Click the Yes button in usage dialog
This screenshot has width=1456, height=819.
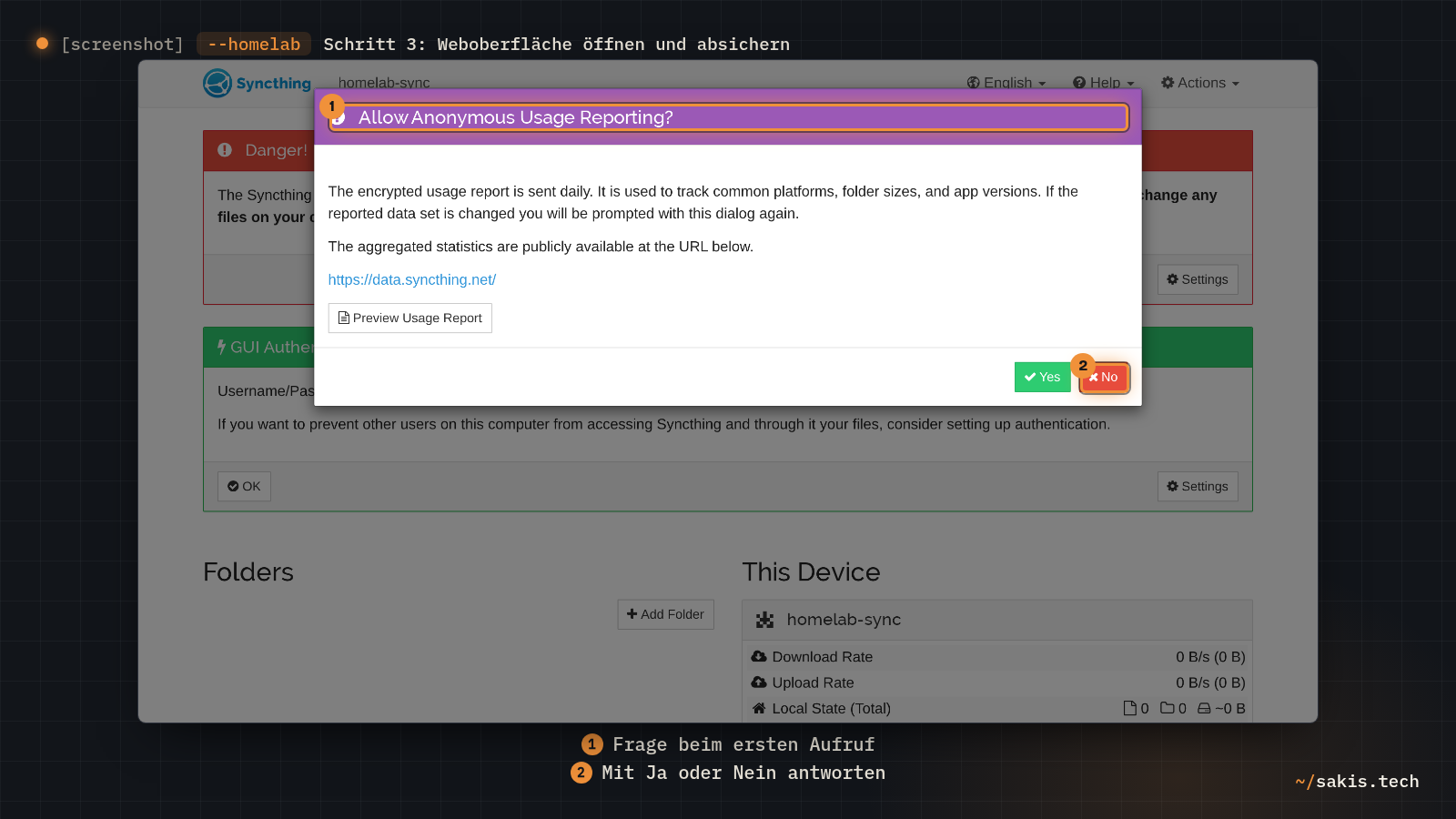(1043, 377)
